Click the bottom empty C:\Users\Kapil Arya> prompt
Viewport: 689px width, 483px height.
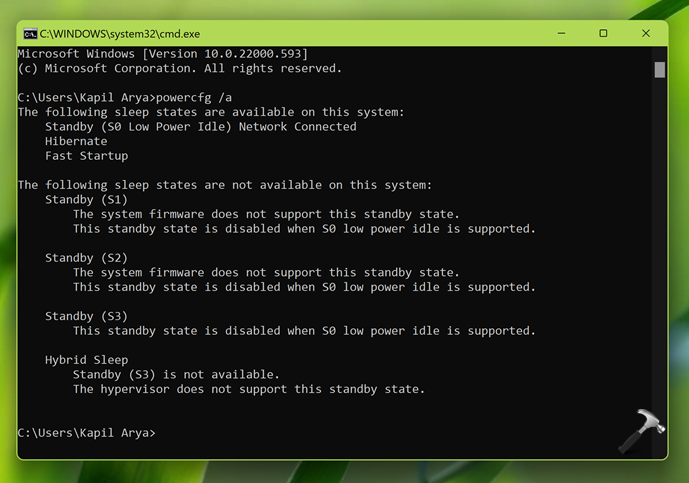pyautogui.click(x=87, y=433)
